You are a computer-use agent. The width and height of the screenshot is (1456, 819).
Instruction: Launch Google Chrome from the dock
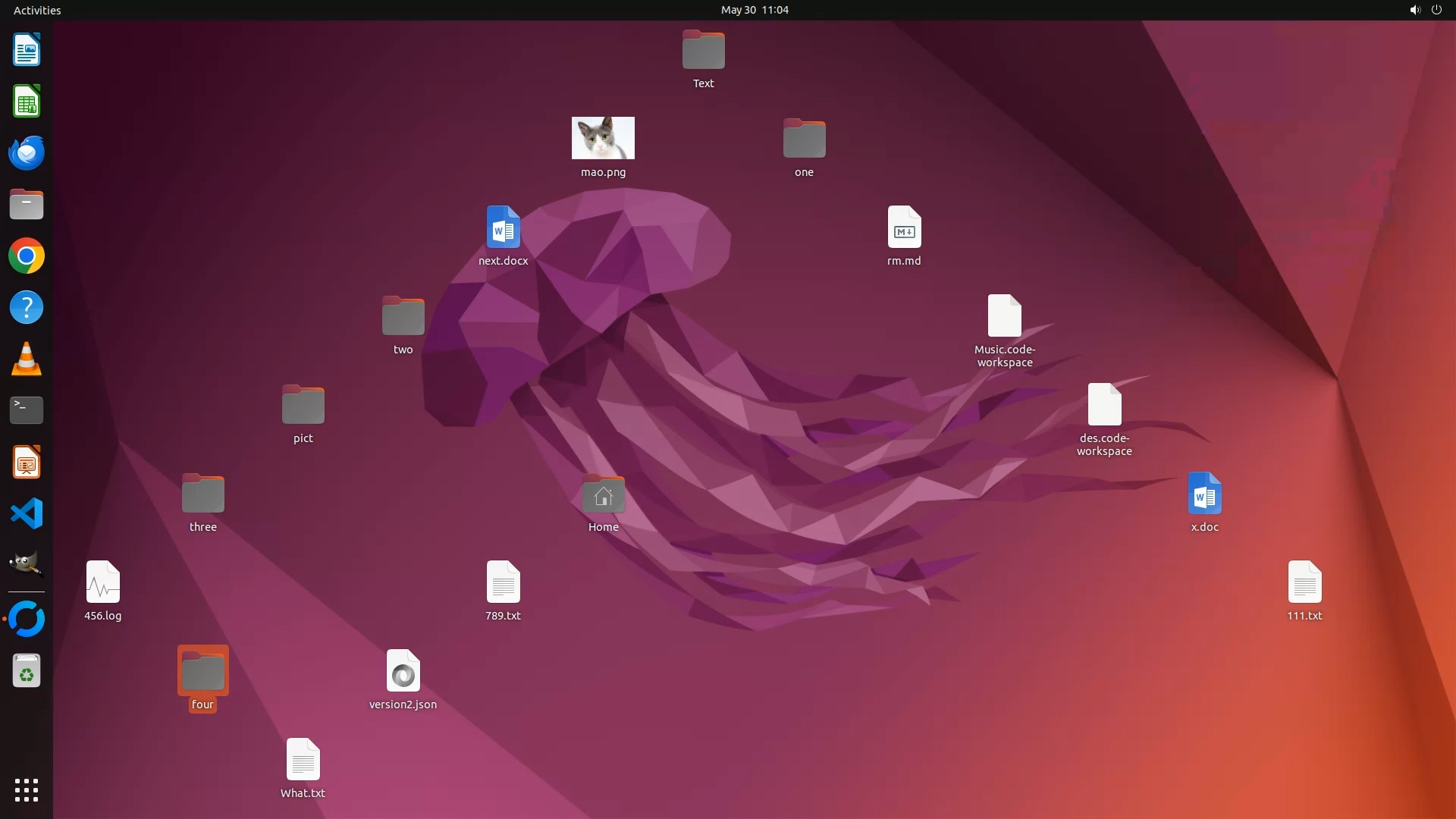(x=27, y=256)
